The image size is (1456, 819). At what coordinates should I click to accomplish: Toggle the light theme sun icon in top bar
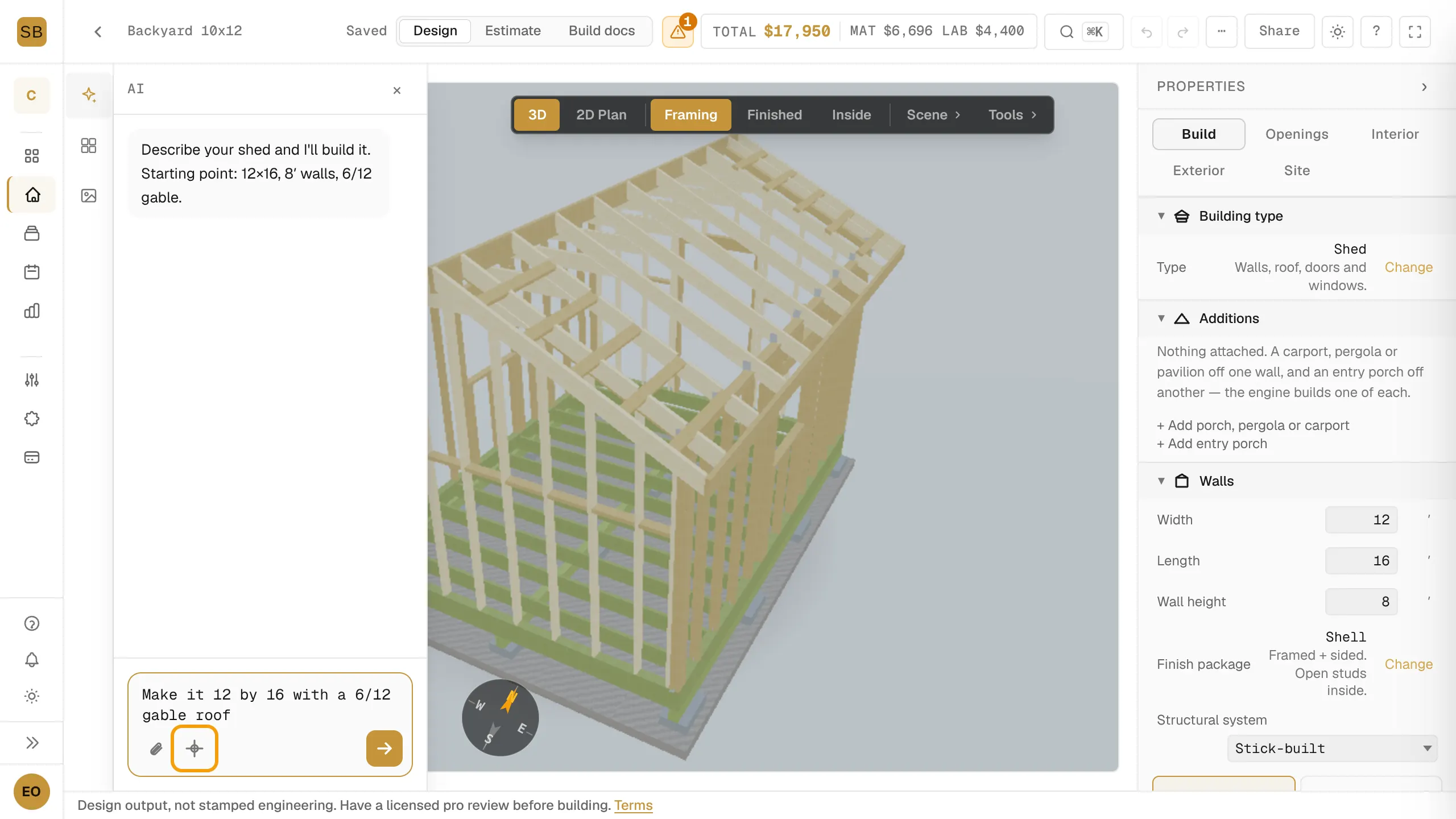[x=1338, y=32]
